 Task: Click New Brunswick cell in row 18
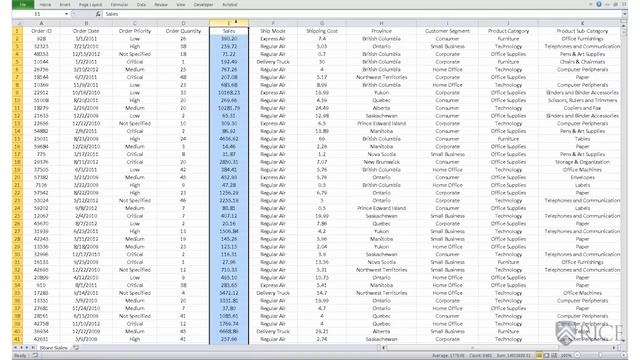(381, 162)
